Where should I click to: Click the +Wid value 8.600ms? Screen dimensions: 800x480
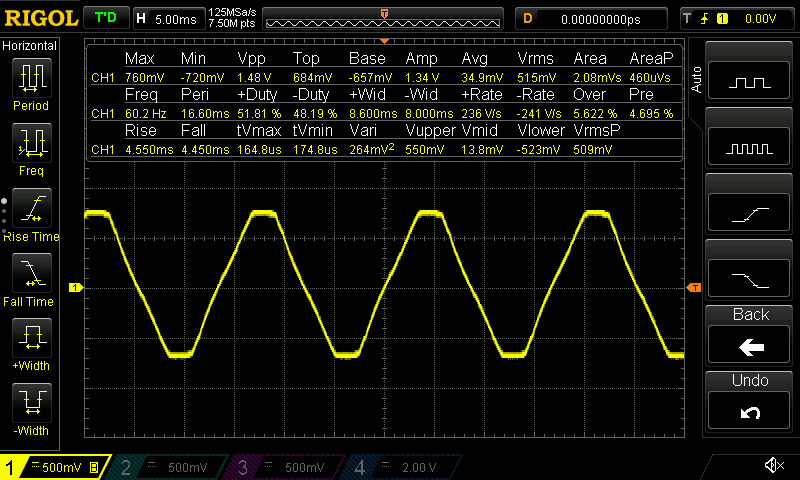click(373, 114)
